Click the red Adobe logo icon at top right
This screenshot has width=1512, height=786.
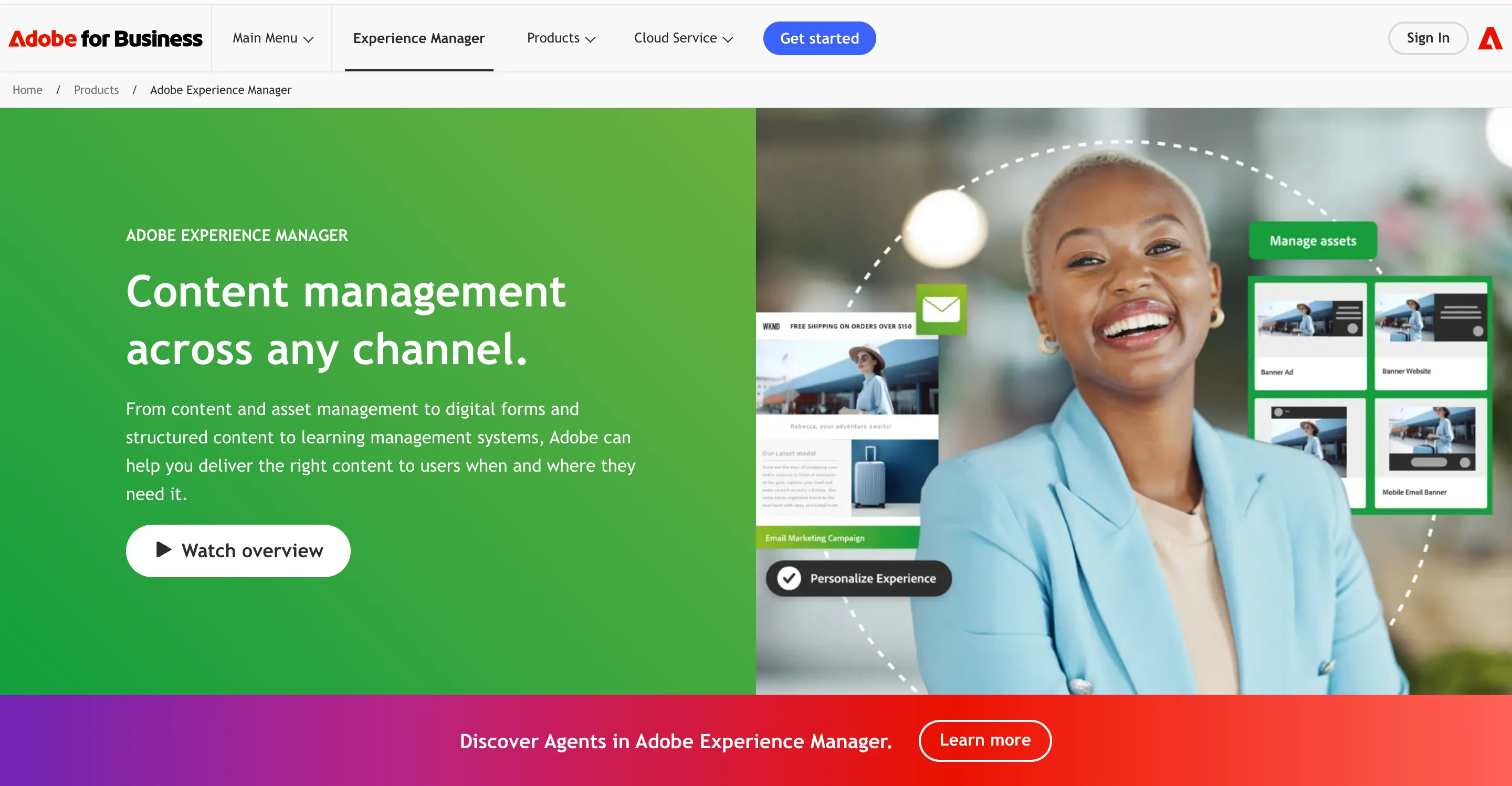[x=1490, y=39]
